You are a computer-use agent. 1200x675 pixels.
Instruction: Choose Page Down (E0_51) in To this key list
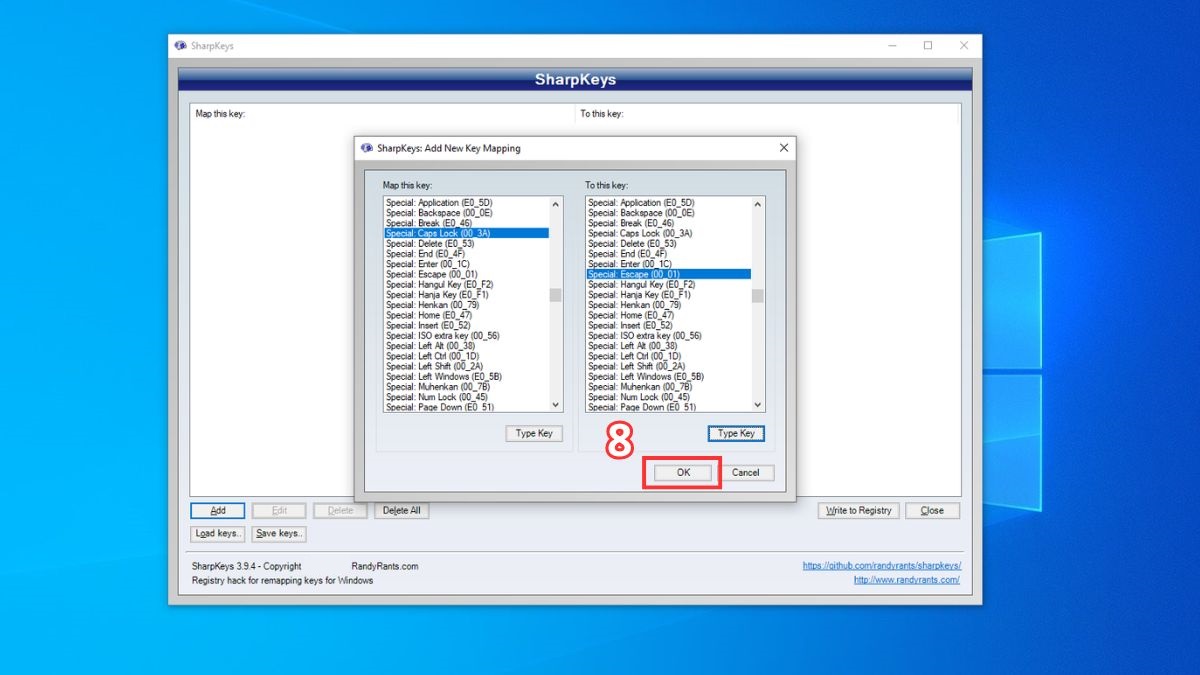coord(669,408)
